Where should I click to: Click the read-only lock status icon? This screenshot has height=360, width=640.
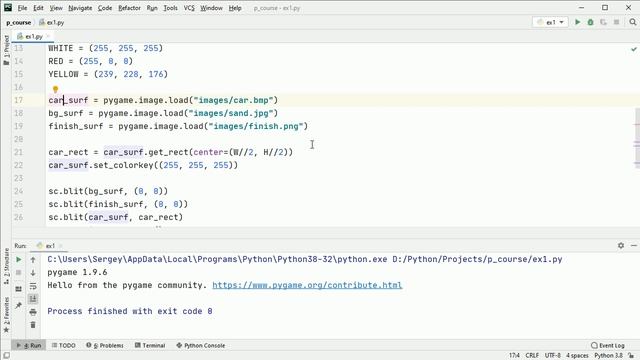(631, 356)
